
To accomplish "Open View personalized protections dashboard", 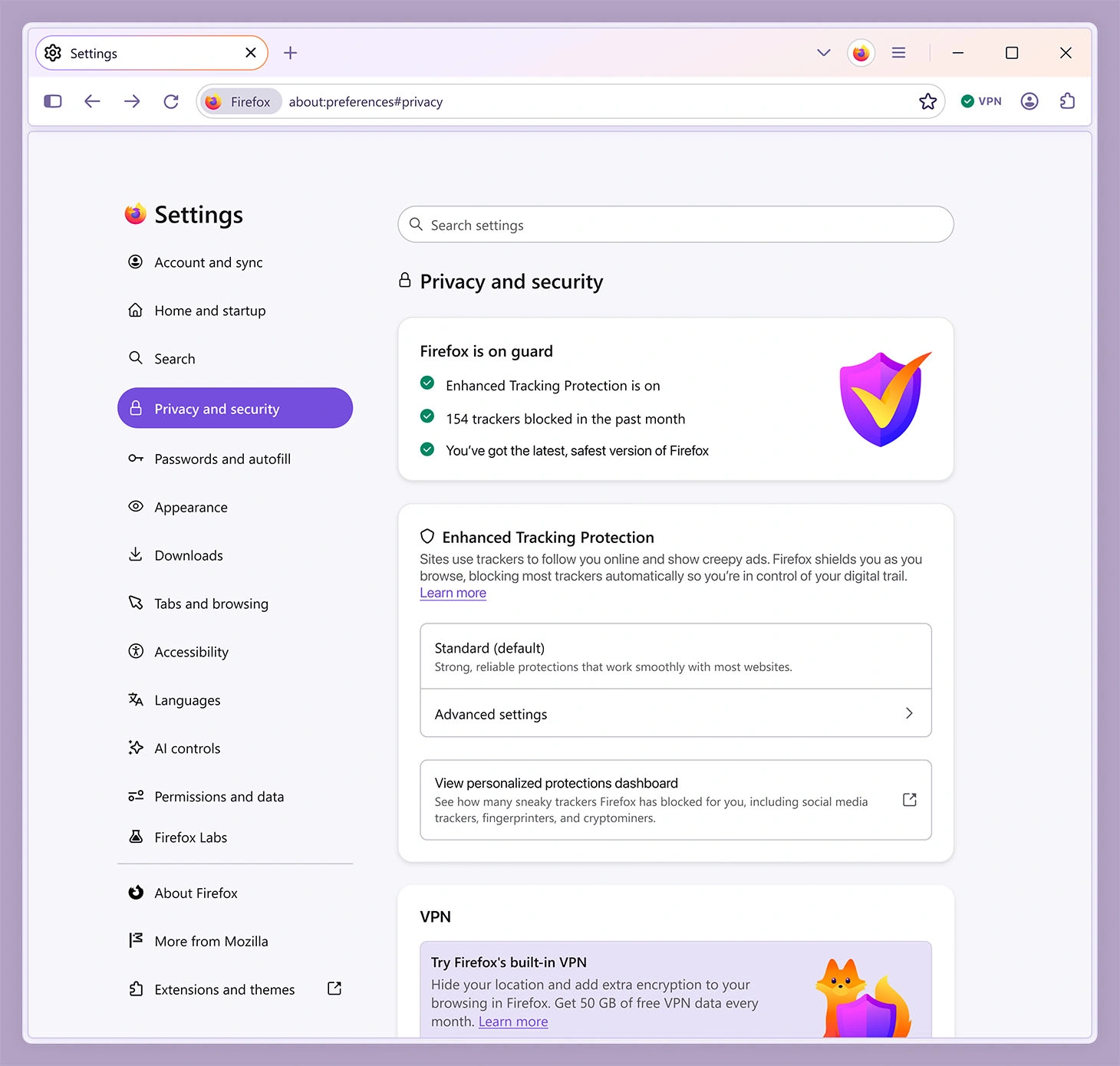I will (676, 800).
